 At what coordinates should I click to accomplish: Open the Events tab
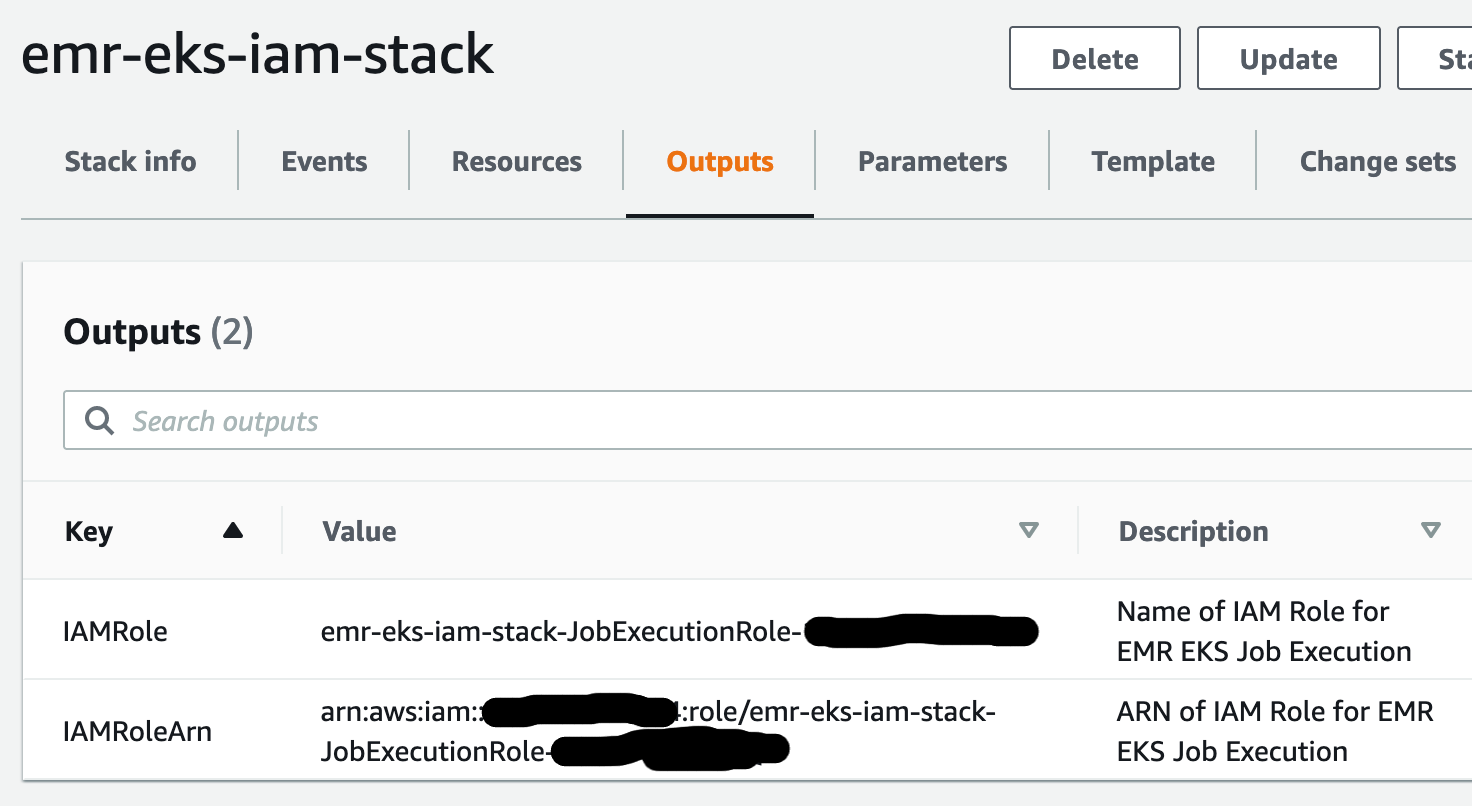point(323,161)
